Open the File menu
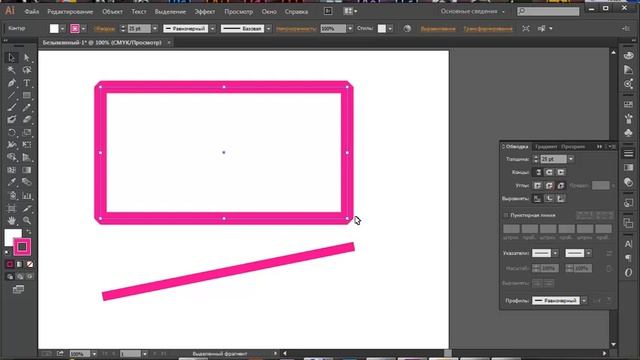Image resolution: width=640 pixels, height=360 pixels. (x=32, y=12)
